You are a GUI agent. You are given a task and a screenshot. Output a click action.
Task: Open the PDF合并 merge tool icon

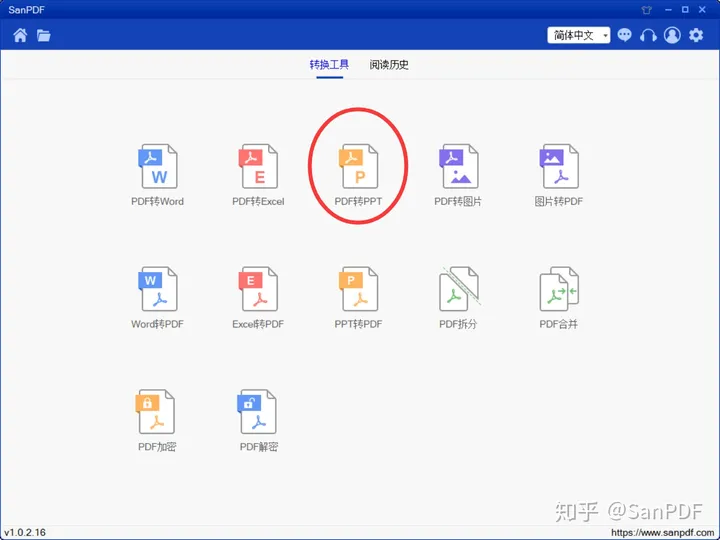[559, 289]
